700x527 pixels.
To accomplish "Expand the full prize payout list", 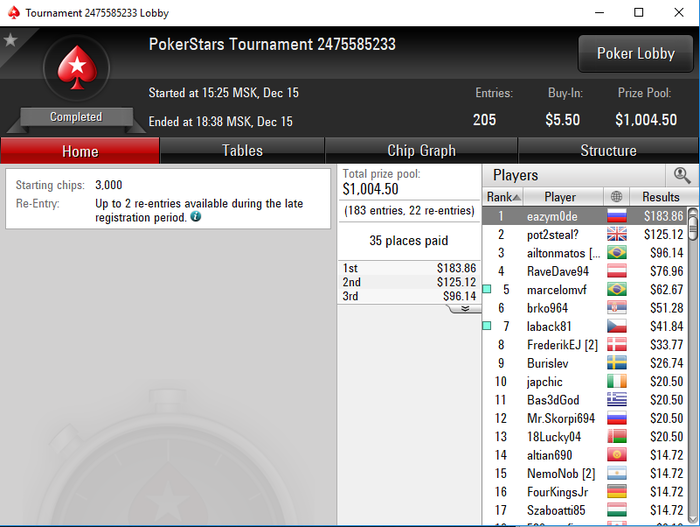I will tap(465, 309).
